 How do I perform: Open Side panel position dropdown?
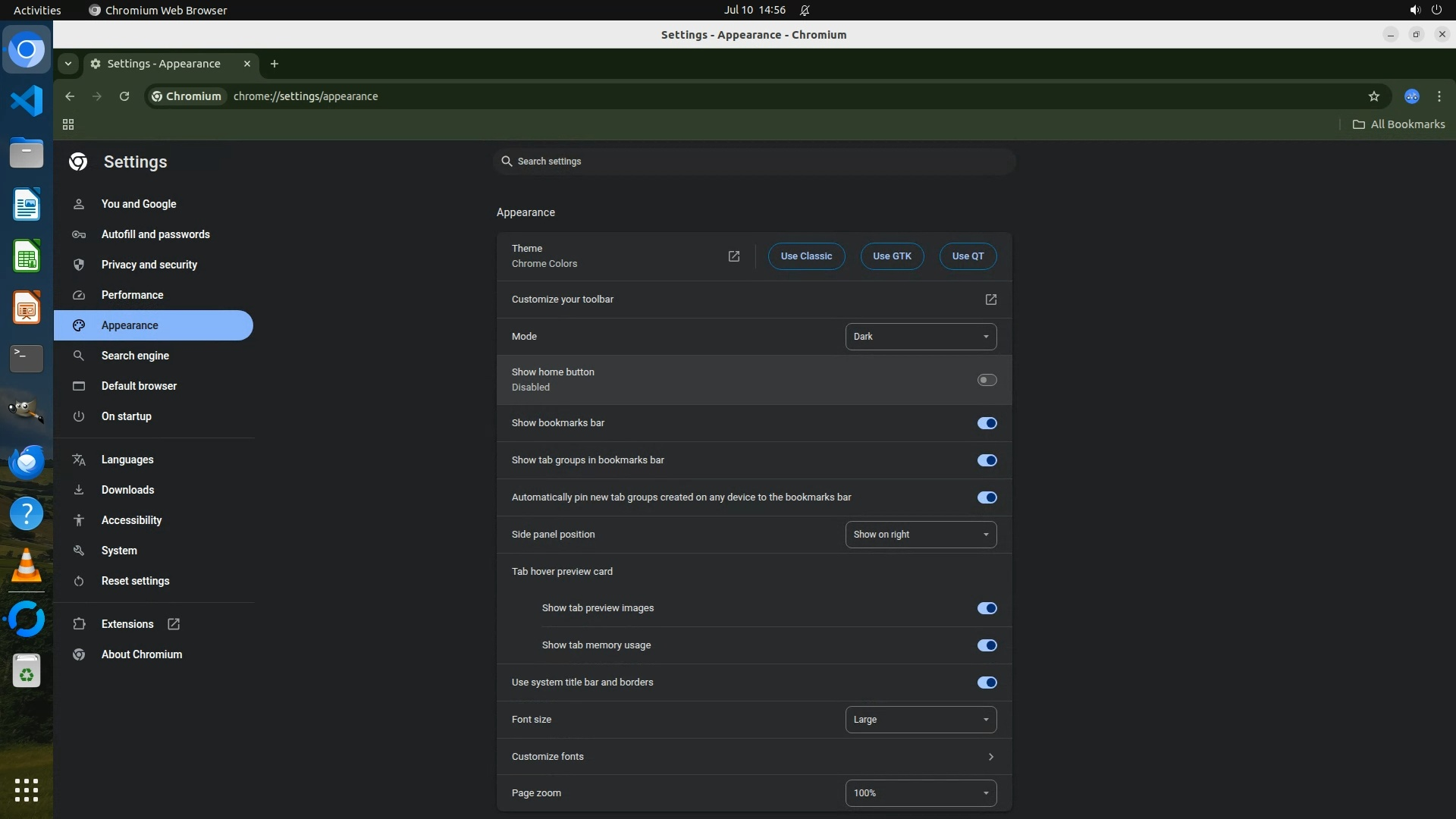(921, 535)
